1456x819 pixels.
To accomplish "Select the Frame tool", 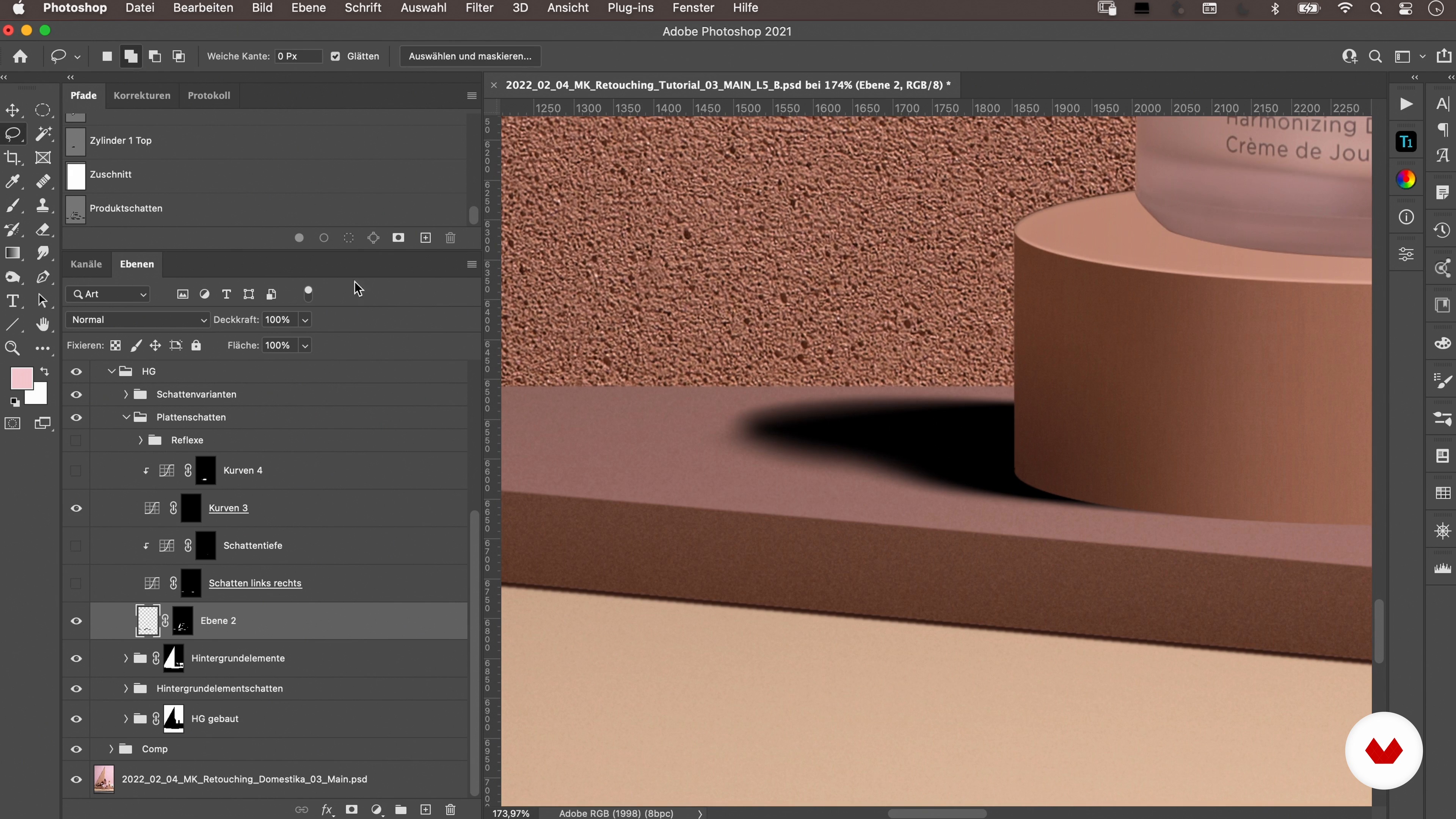I will (x=43, y=158).
